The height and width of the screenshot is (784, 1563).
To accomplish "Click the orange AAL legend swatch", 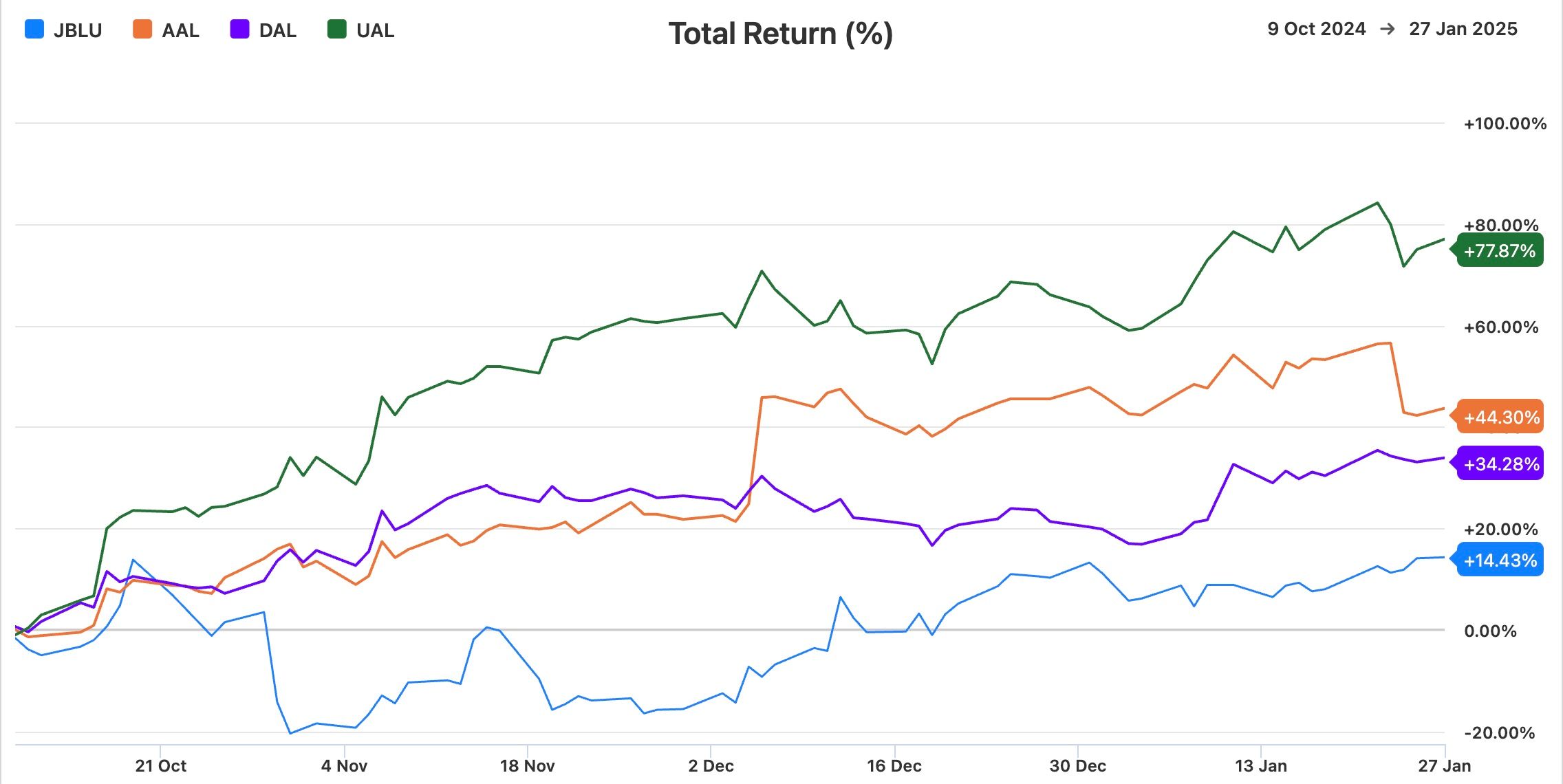I will (x=142, y=30).
